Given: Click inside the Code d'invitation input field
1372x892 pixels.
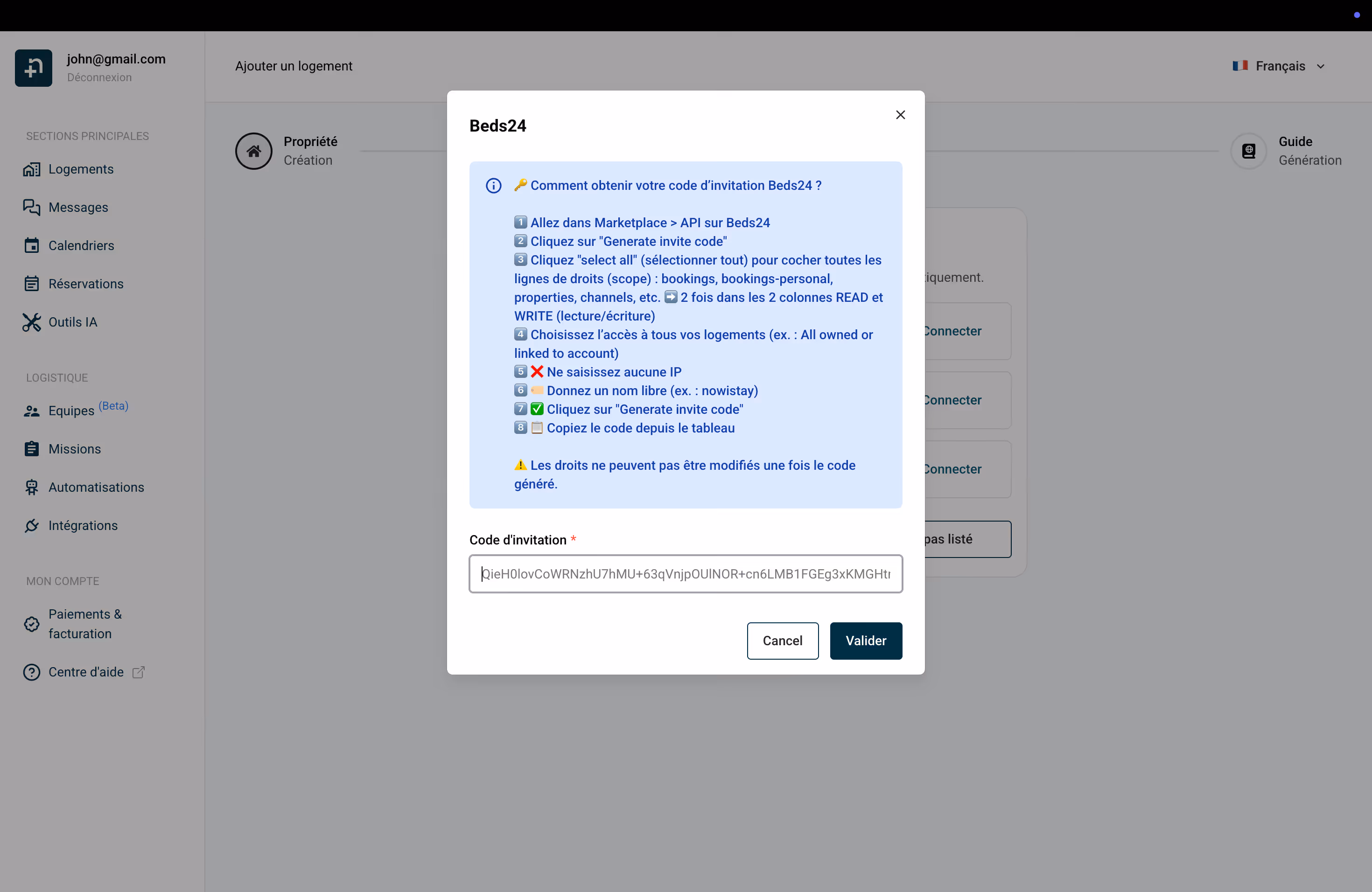Looking at the screenshot, I should 686,574.
